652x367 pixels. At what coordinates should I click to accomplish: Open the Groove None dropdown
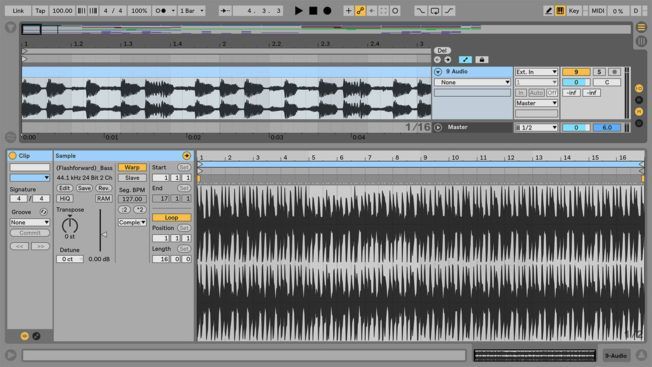(x=30, y=222)
